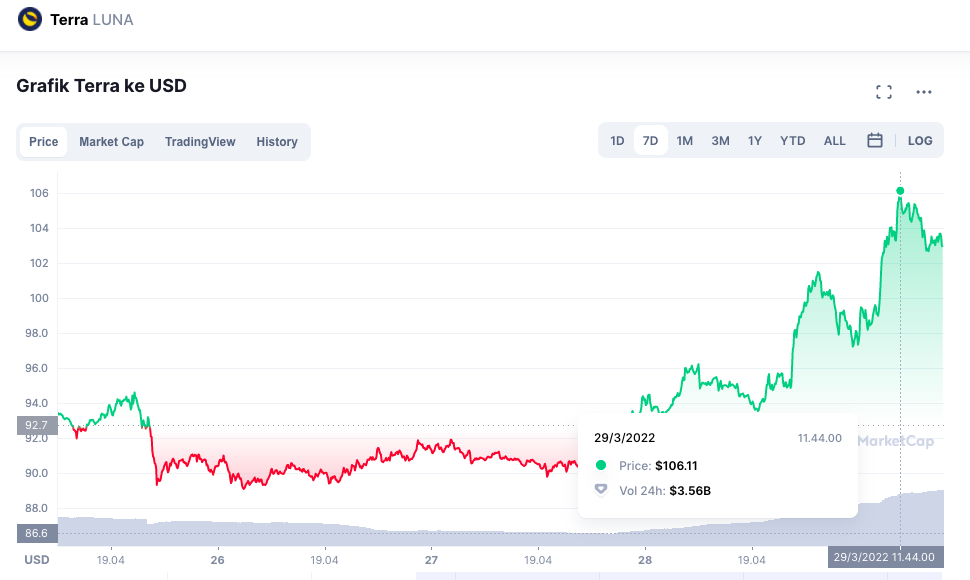Toggle LOG scale on the chart
Image resolution: width=970 pixels, height=580 pixels.
coord(920,141)
